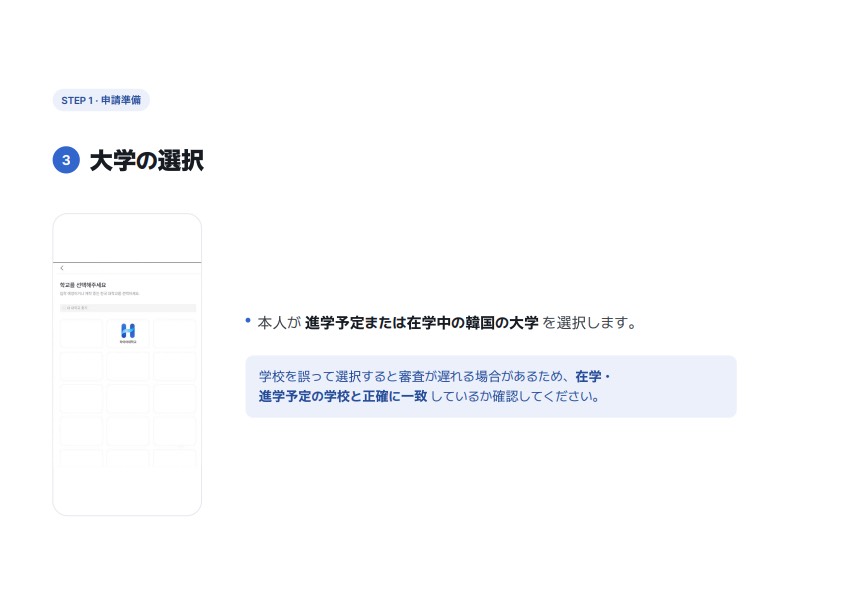Click the Korean title 학교를 선택해주세요
Viewport: 842px width, 595px height.
click(x=83, y=285)
